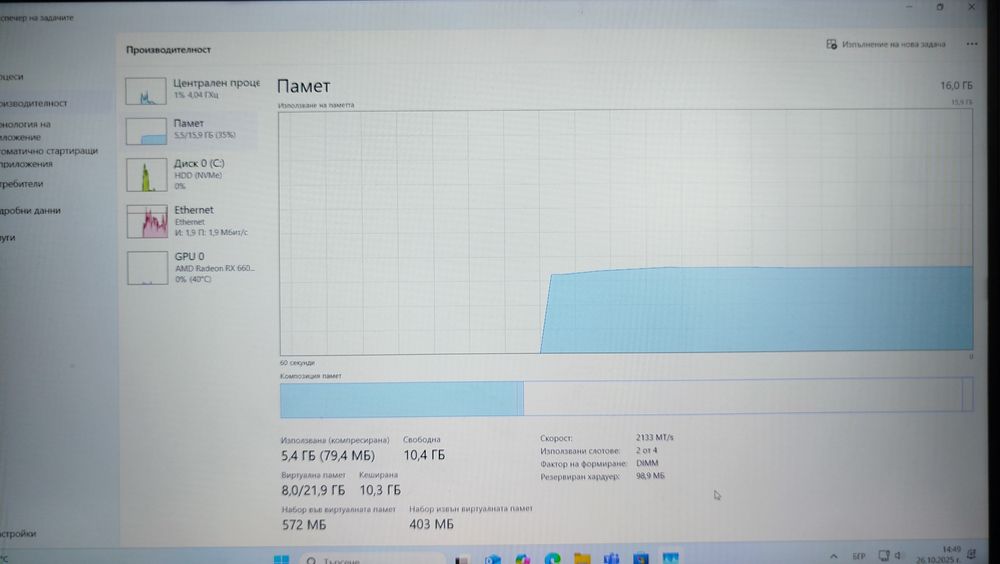The height and width of the screenshot is (564, 1000).
Task: Expand the hidden system tray icons chevron
Action: [x=834, y=556]
